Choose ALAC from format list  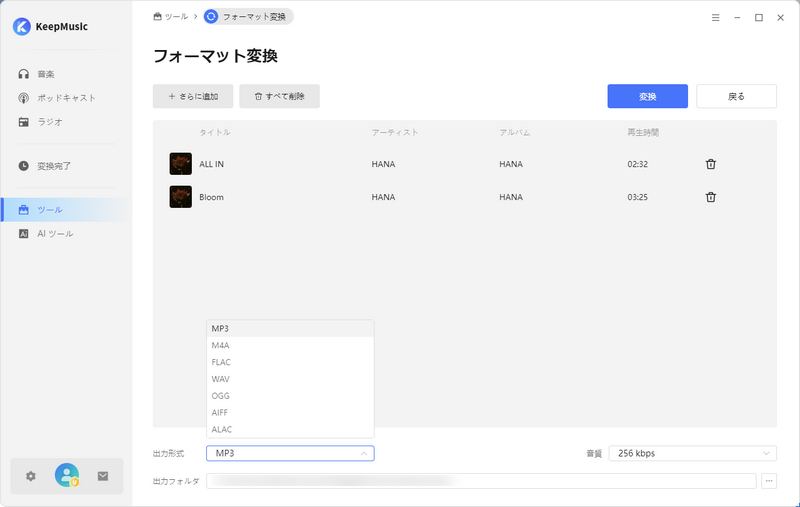290,429
